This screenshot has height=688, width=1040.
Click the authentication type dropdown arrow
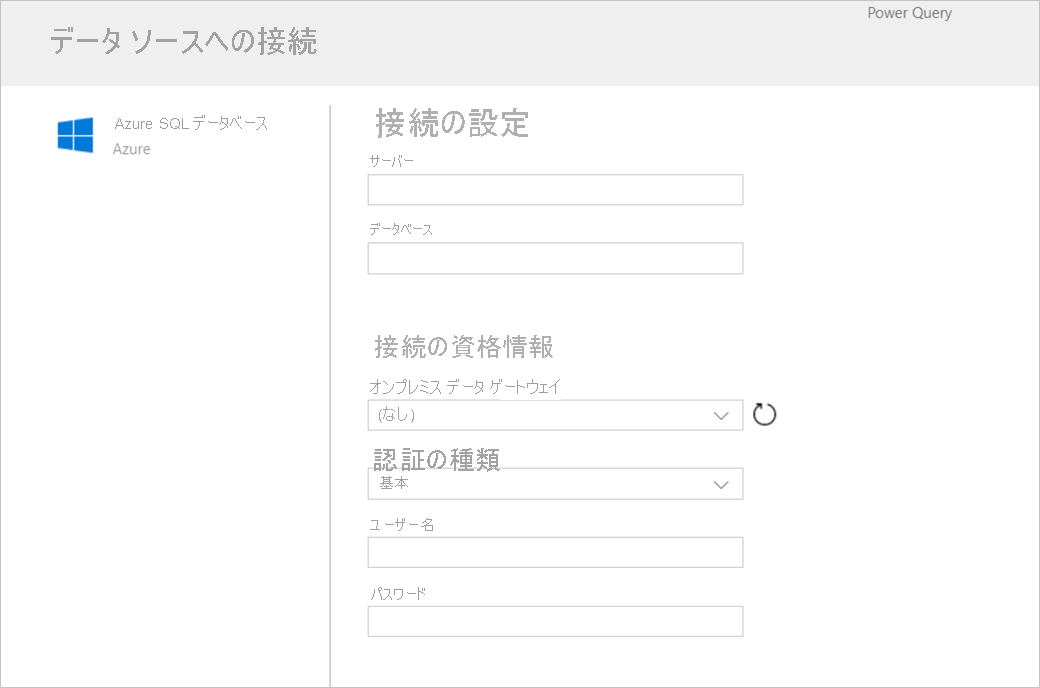722,483
